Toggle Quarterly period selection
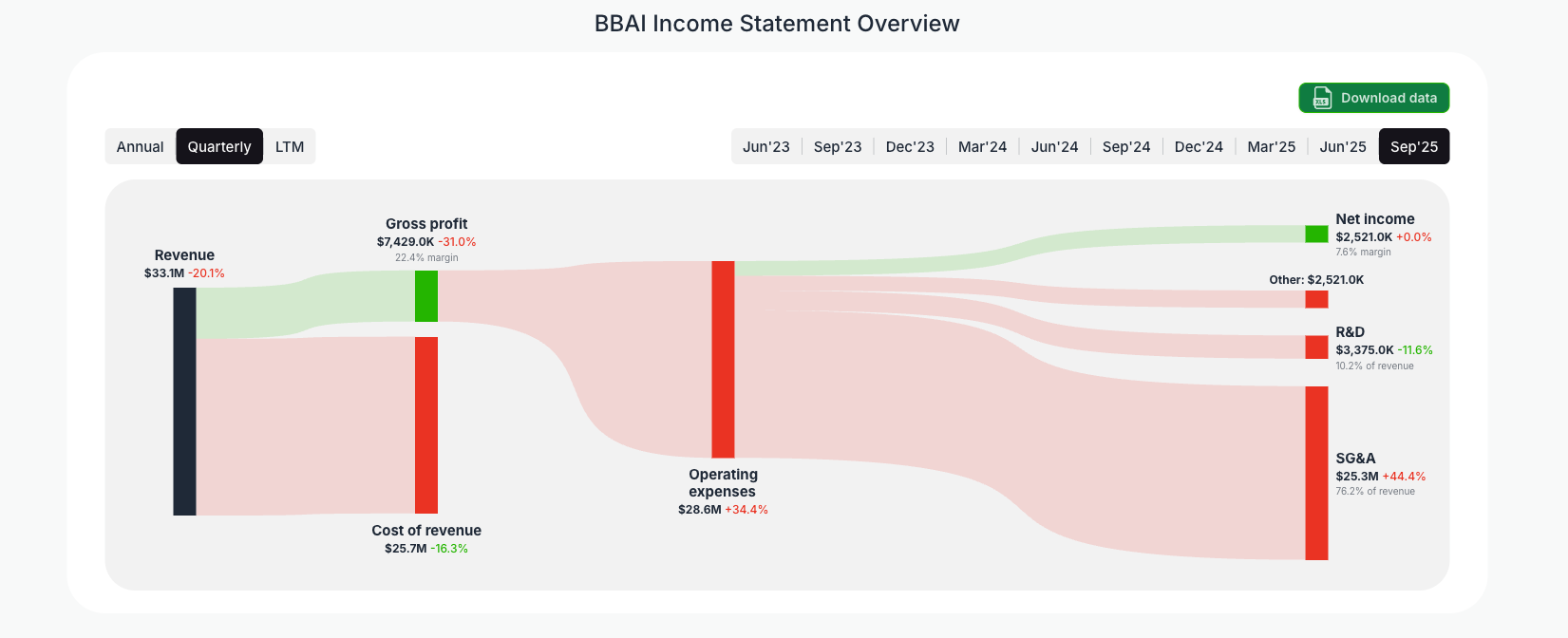This screenshot has height=638, width=1568. point(219,146)
